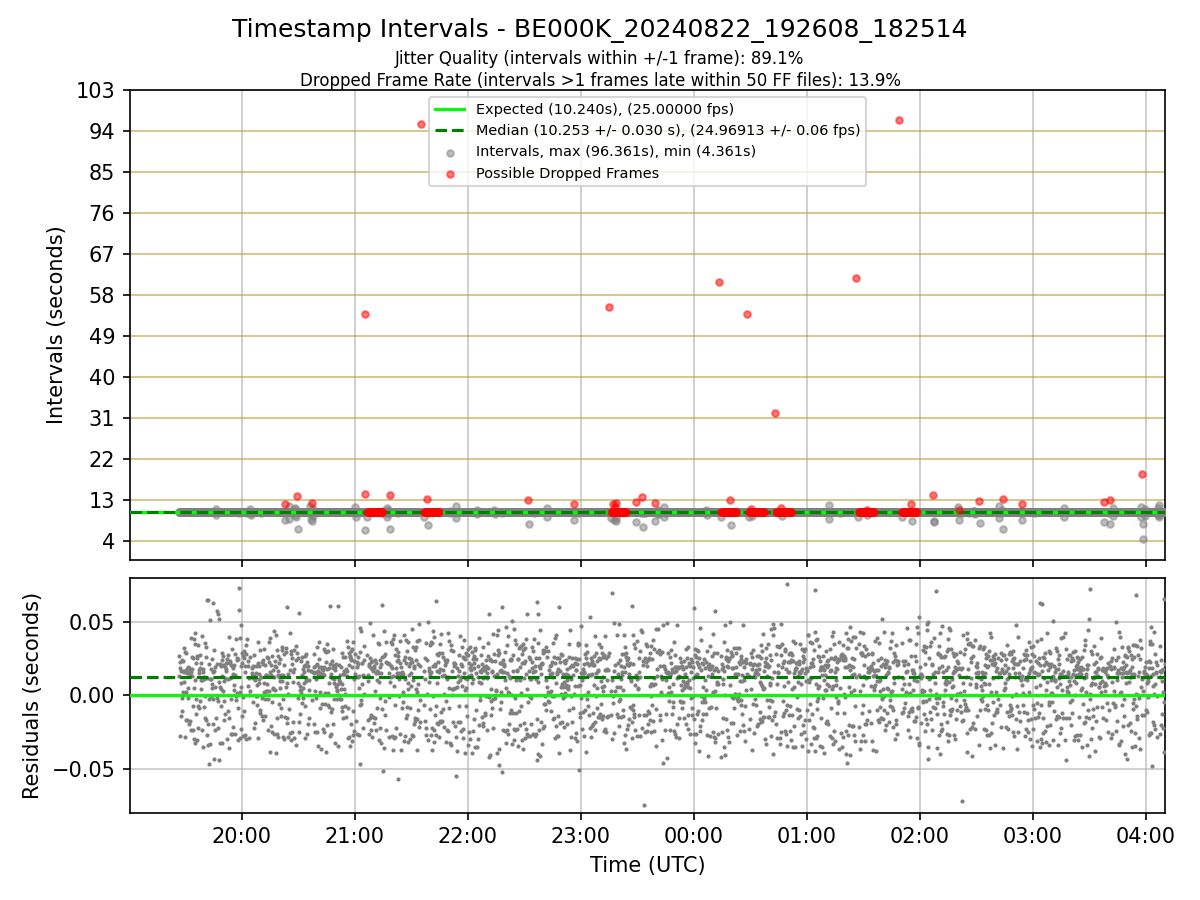This screenshot has height=900, width=1200.
Task: Click the gray interval point at 4 seconds near 04:00
Action: tap(1143, 539)
